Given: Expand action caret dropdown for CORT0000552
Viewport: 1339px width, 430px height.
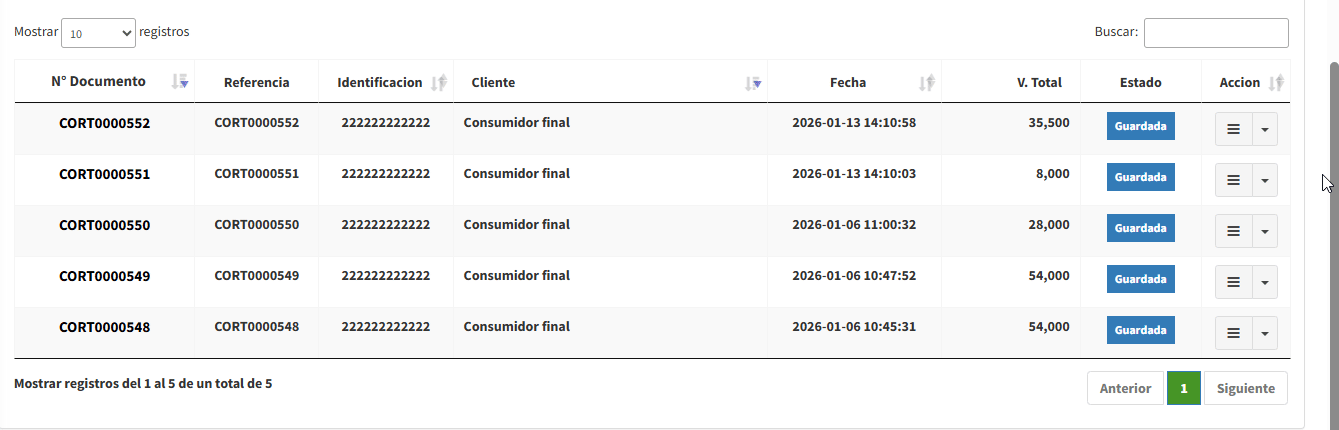Looking at the screenshot, I should [1265, 129].
